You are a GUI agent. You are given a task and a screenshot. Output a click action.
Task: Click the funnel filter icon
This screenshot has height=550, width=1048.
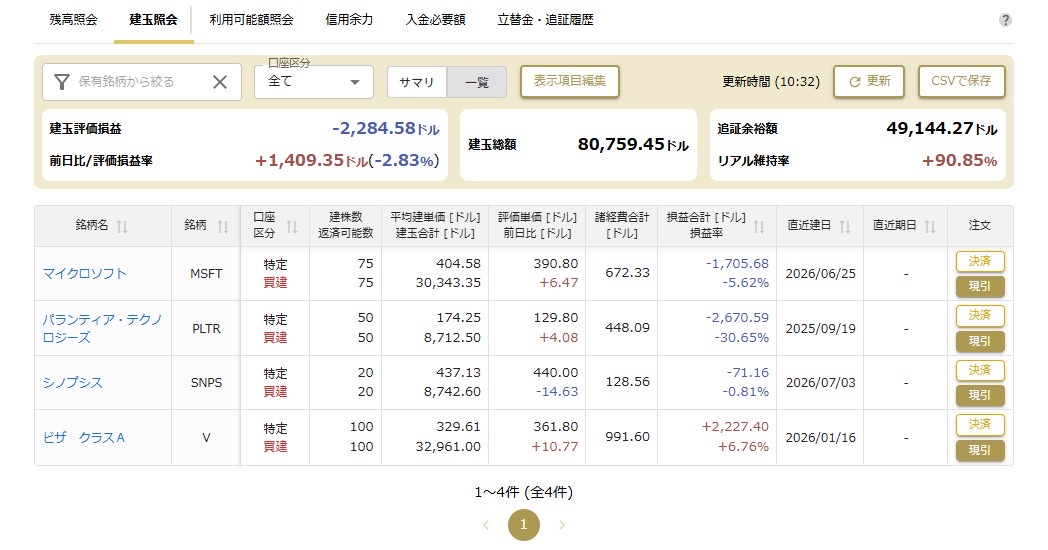61,82
